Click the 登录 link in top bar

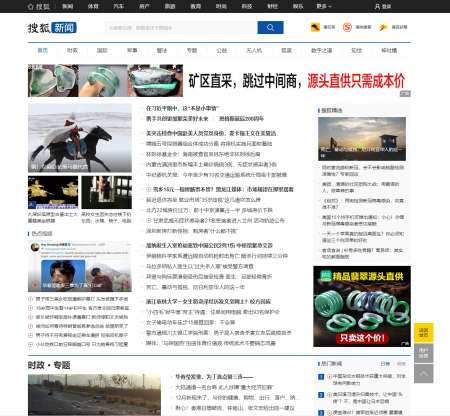(386, 6)
